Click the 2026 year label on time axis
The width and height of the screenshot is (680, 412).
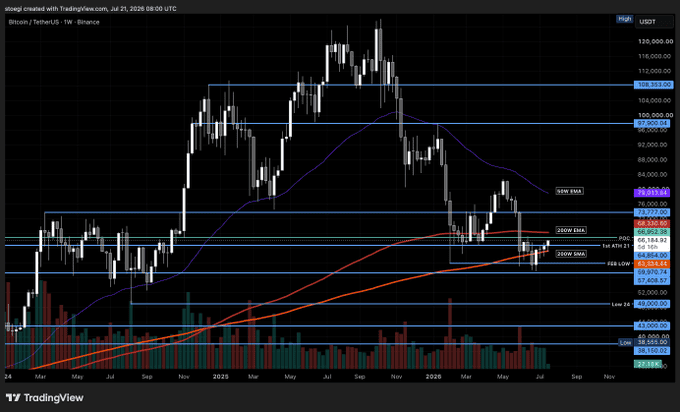[x=433, y=377]
